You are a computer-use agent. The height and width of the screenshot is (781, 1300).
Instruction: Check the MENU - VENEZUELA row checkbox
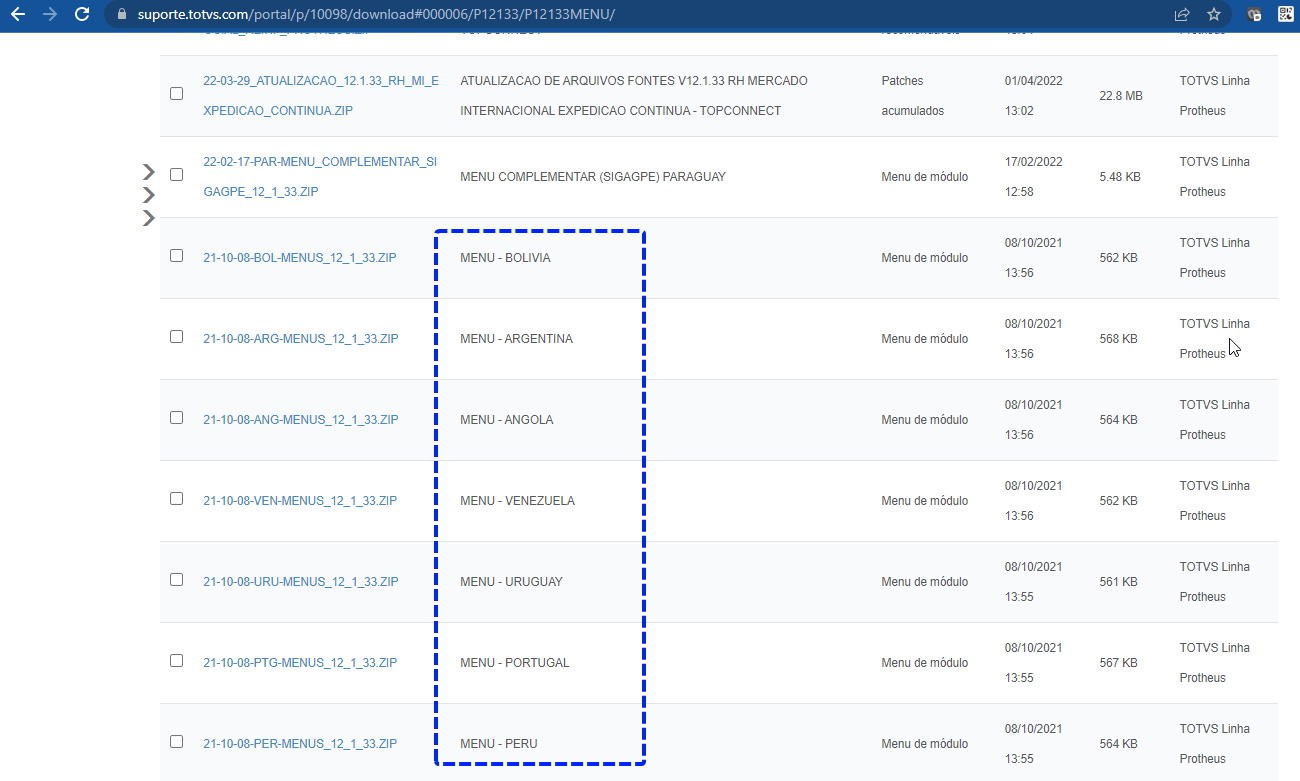[x=177, y=498]
